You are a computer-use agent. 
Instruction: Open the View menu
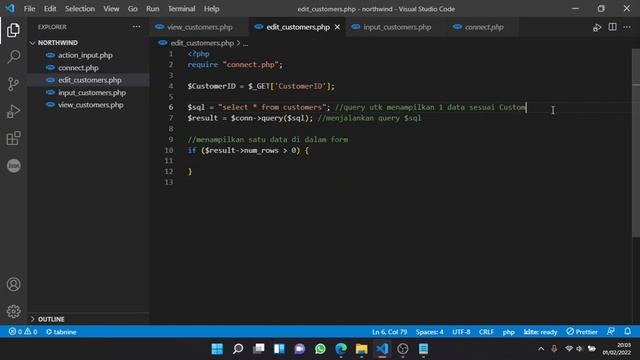click(x=111, y=9)
